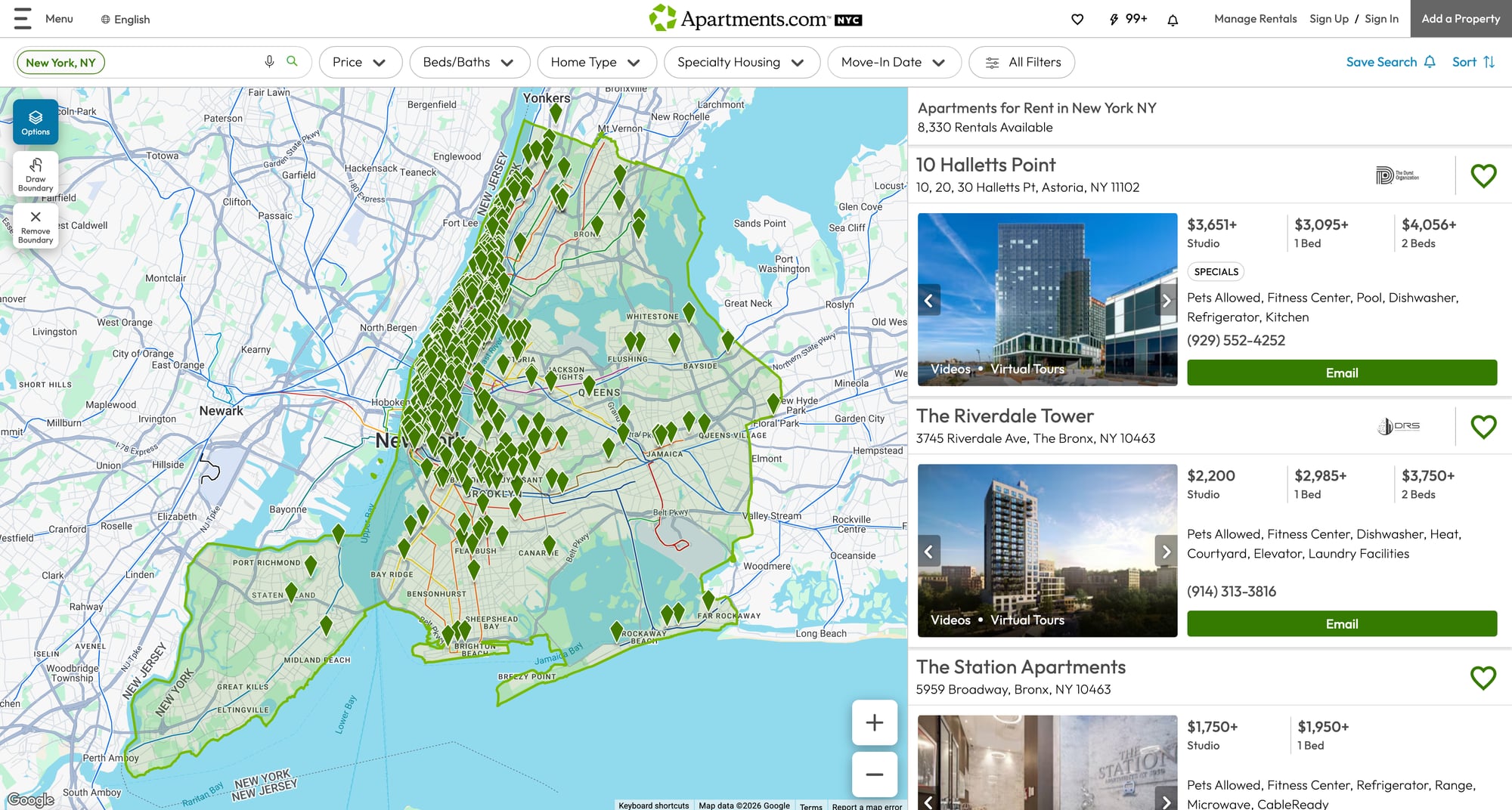The image size is (1512, 810).
Task: Click the search magnifier icon
Action: [292, 61]
